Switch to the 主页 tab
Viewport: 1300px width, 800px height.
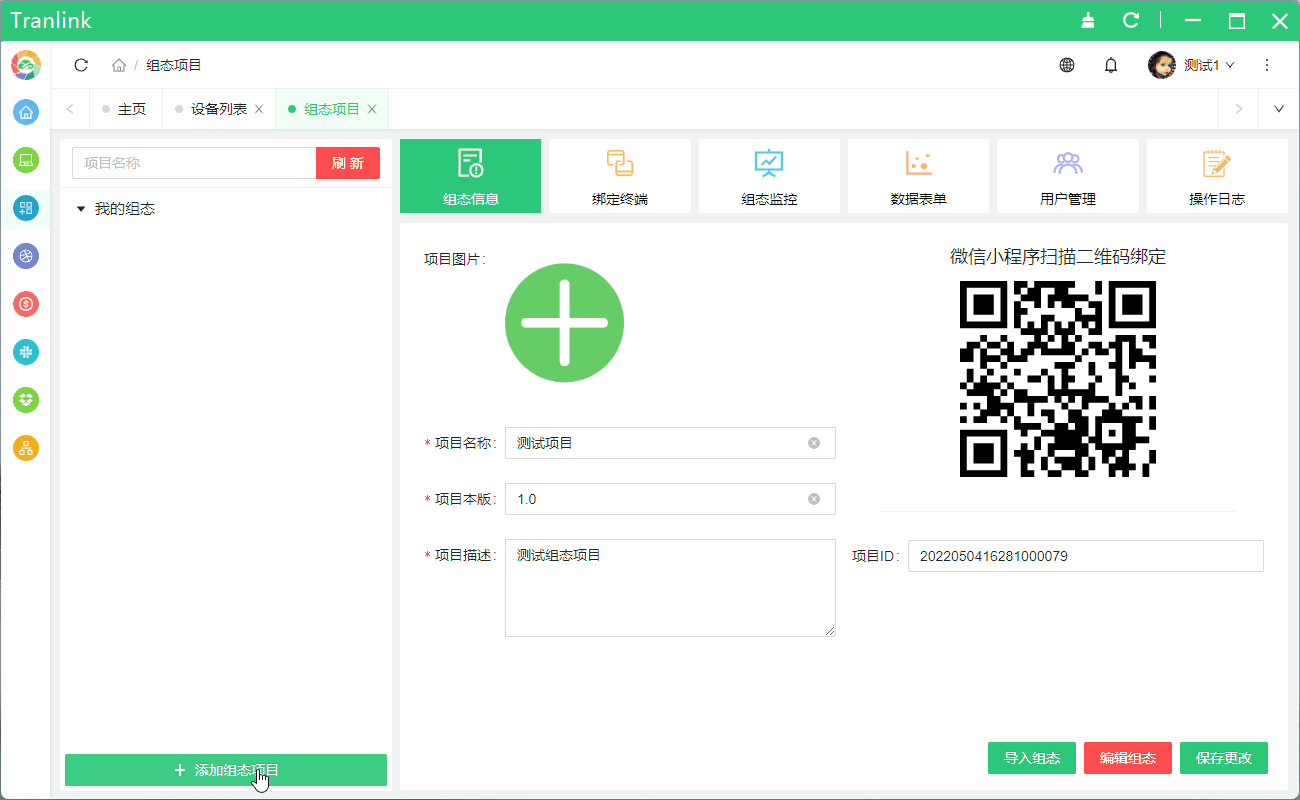(125, 109)
